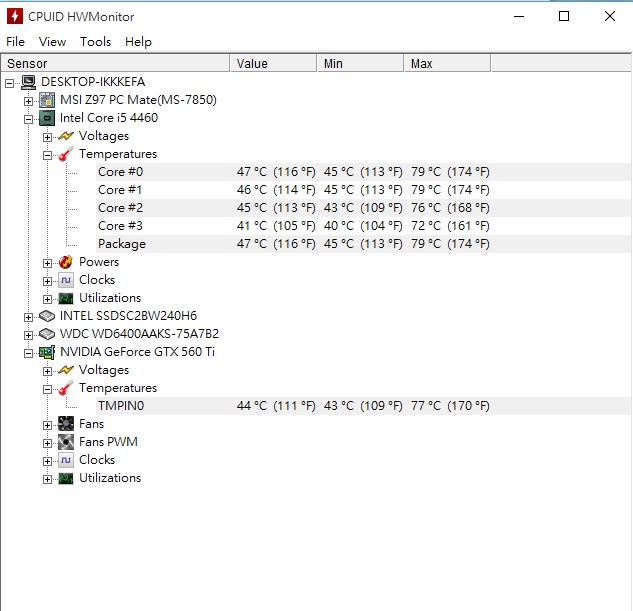
Task: Click the CPU Voltages lightning icon
Action: point(66,136)
